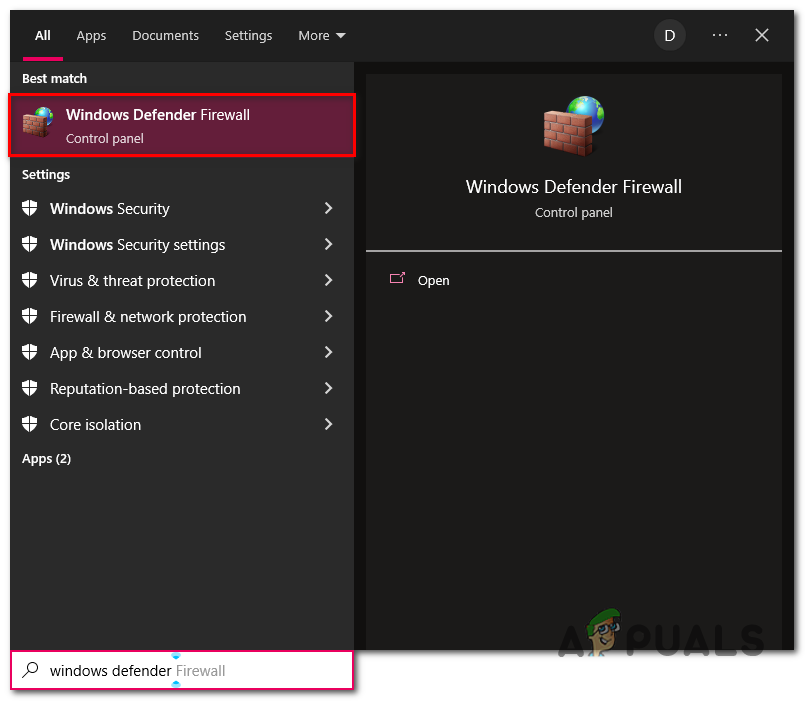The image size is (805, 701).
Task: Click shield icon beside Windows Security settings
Action: tap(30, 244)
